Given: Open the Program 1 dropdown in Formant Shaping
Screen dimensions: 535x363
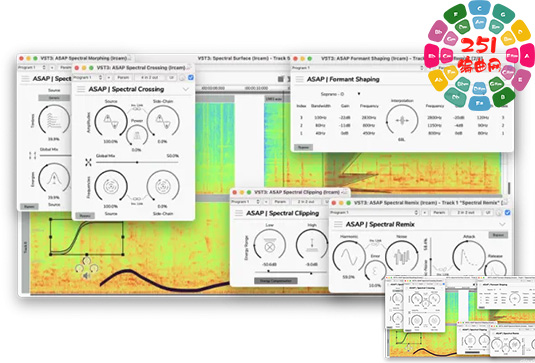Looking at the screenshot, I should click(358, 68).
